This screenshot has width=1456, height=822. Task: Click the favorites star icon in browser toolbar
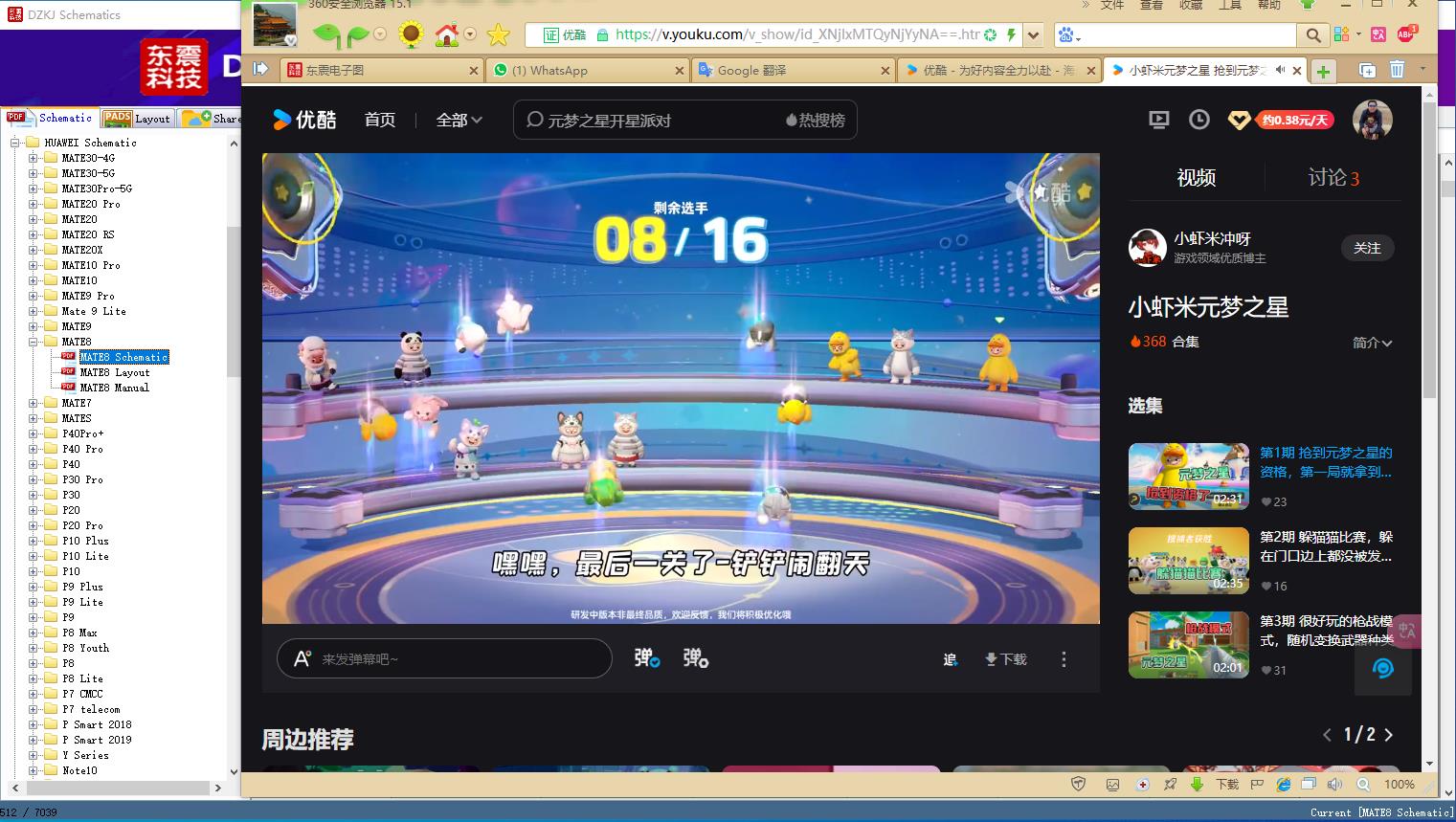[x=498, y=35]
